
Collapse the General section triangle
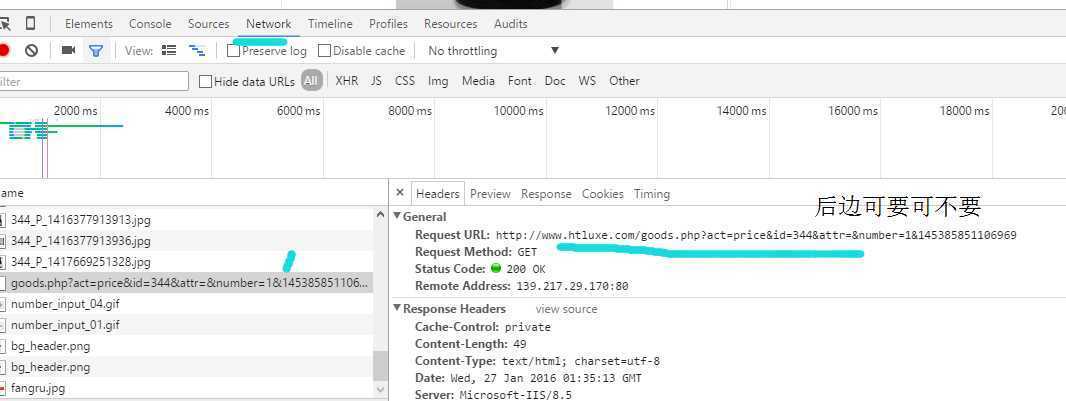397,216
